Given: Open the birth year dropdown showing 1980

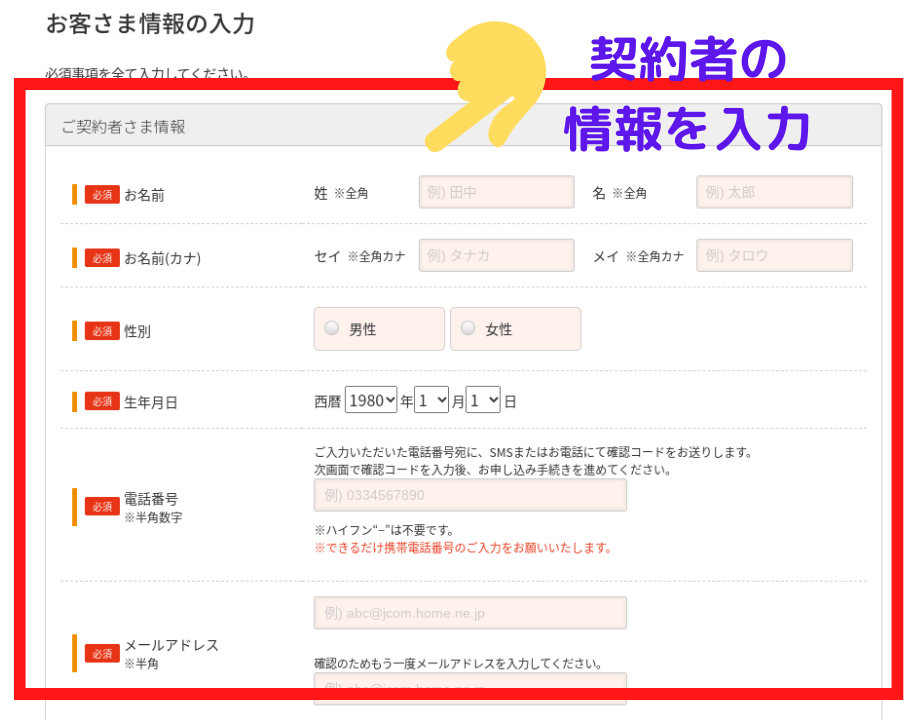Looking at the screenshot, I should pos(371,401).
